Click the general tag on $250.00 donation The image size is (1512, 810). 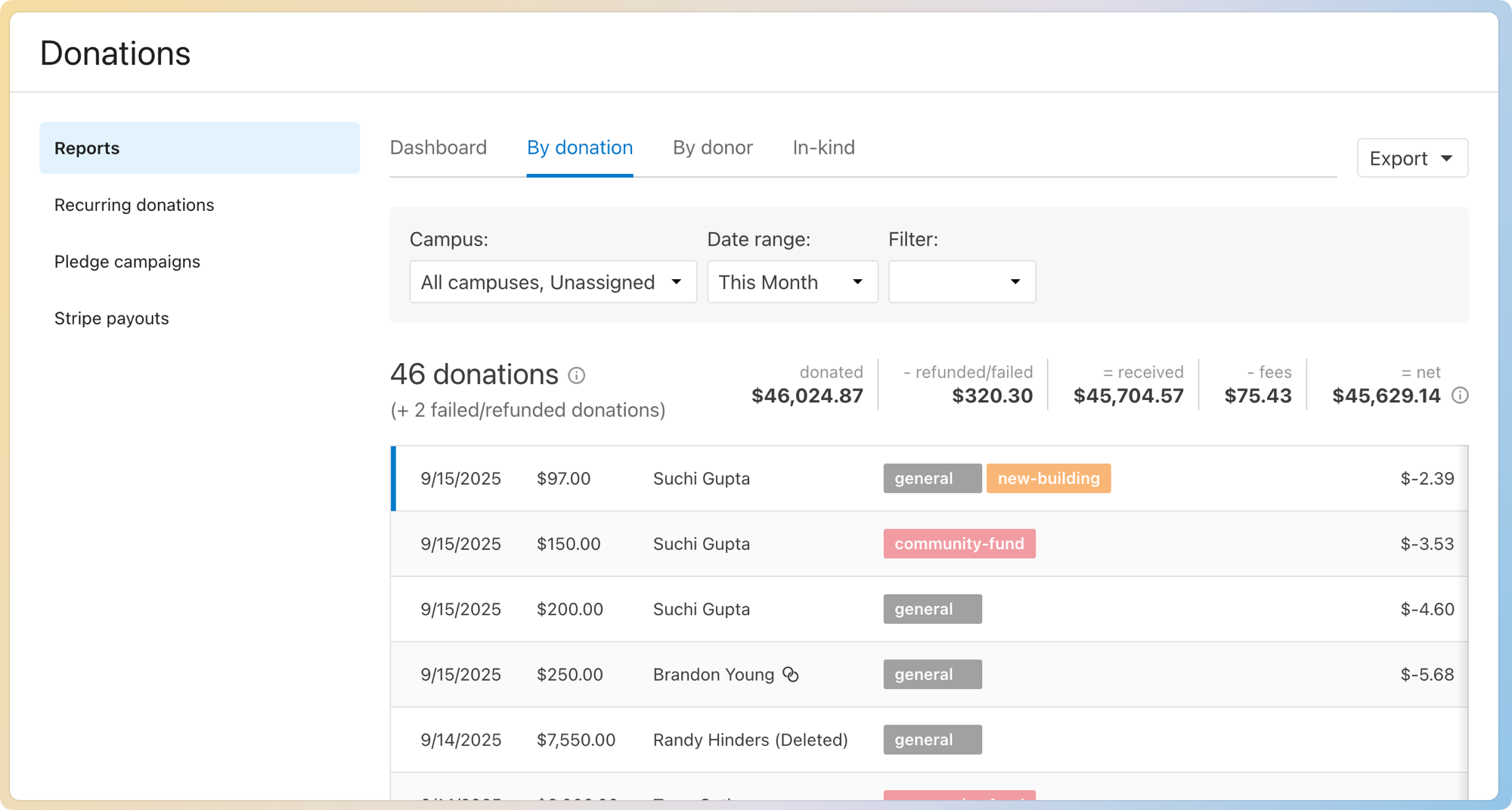(x=931, y=675)
